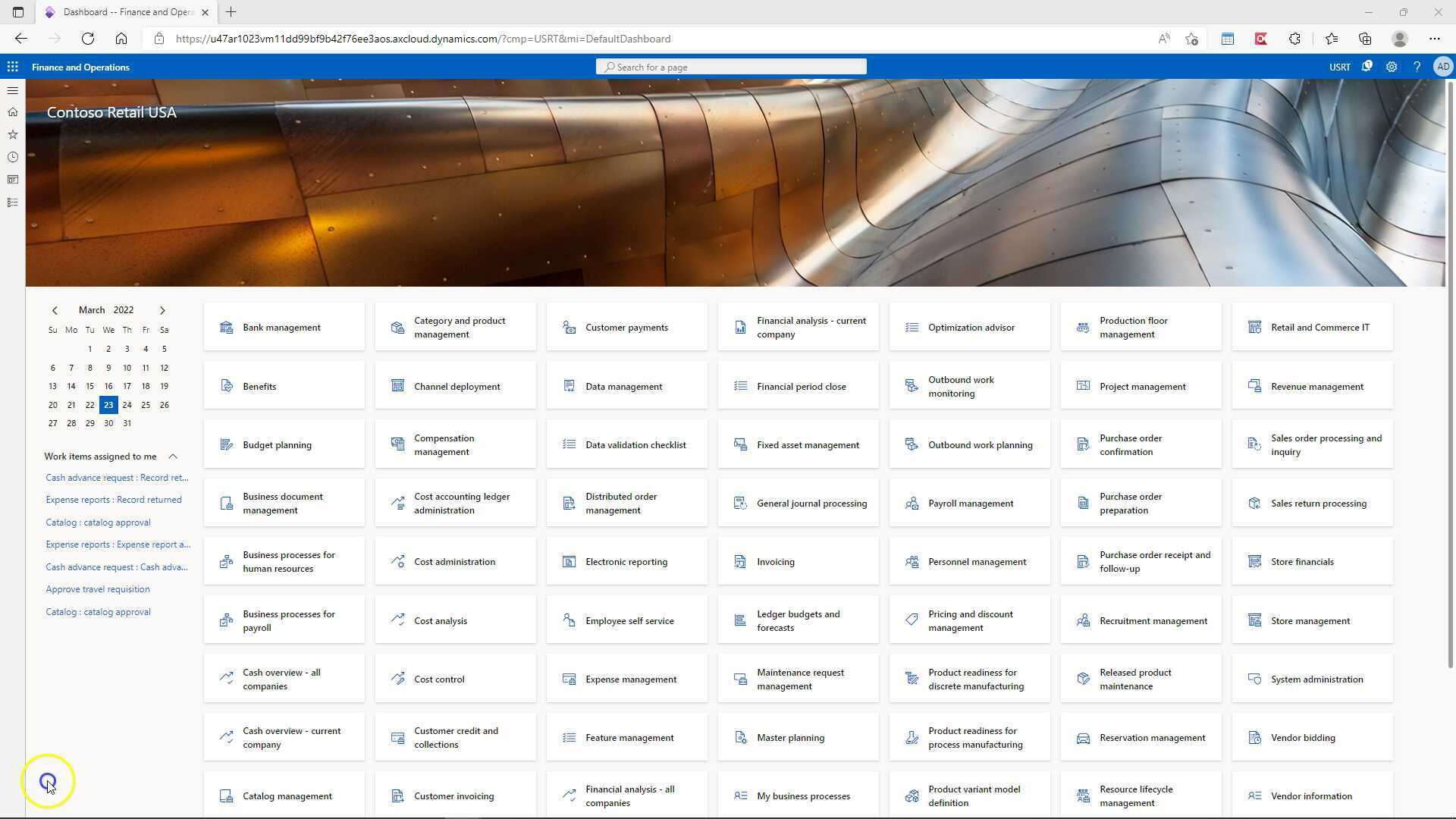Open a new browser tab
This screenshot has width=1456, height=819.
(x=231, y=12)
